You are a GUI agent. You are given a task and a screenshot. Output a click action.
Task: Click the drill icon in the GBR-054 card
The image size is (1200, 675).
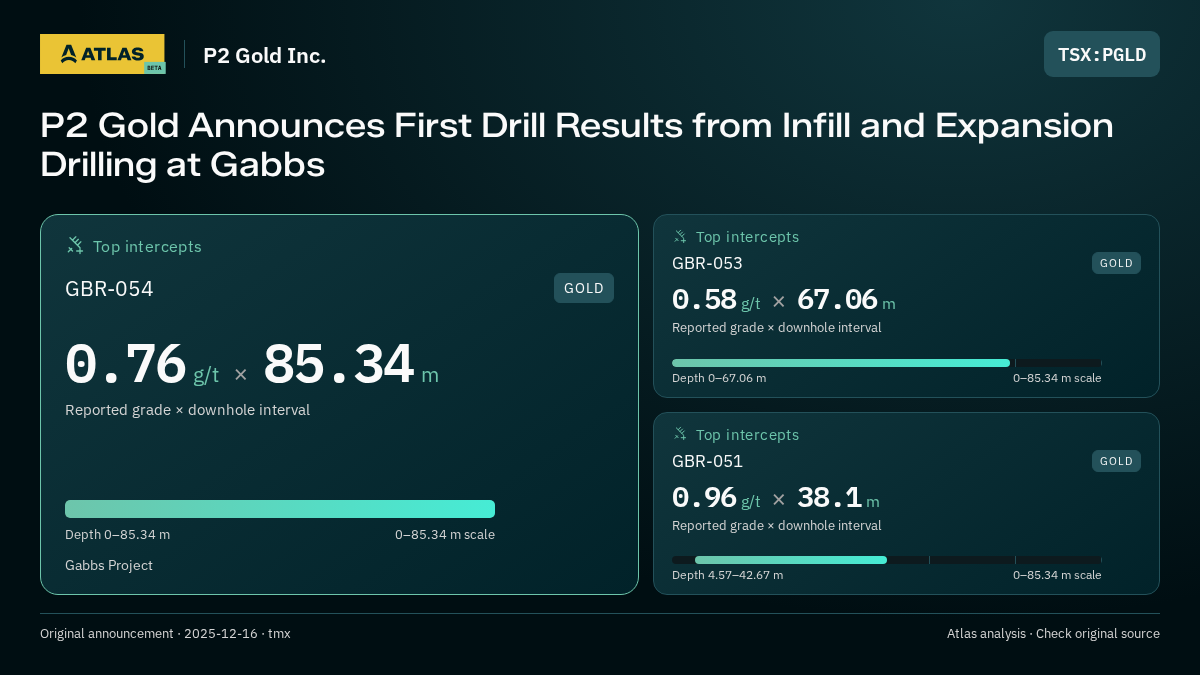point(75,245)
